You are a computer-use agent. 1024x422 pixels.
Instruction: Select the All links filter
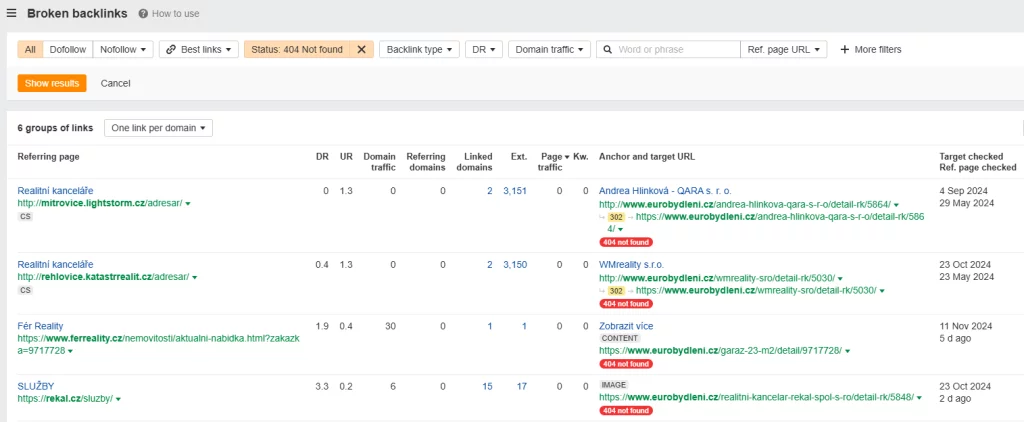coord(30,49)
